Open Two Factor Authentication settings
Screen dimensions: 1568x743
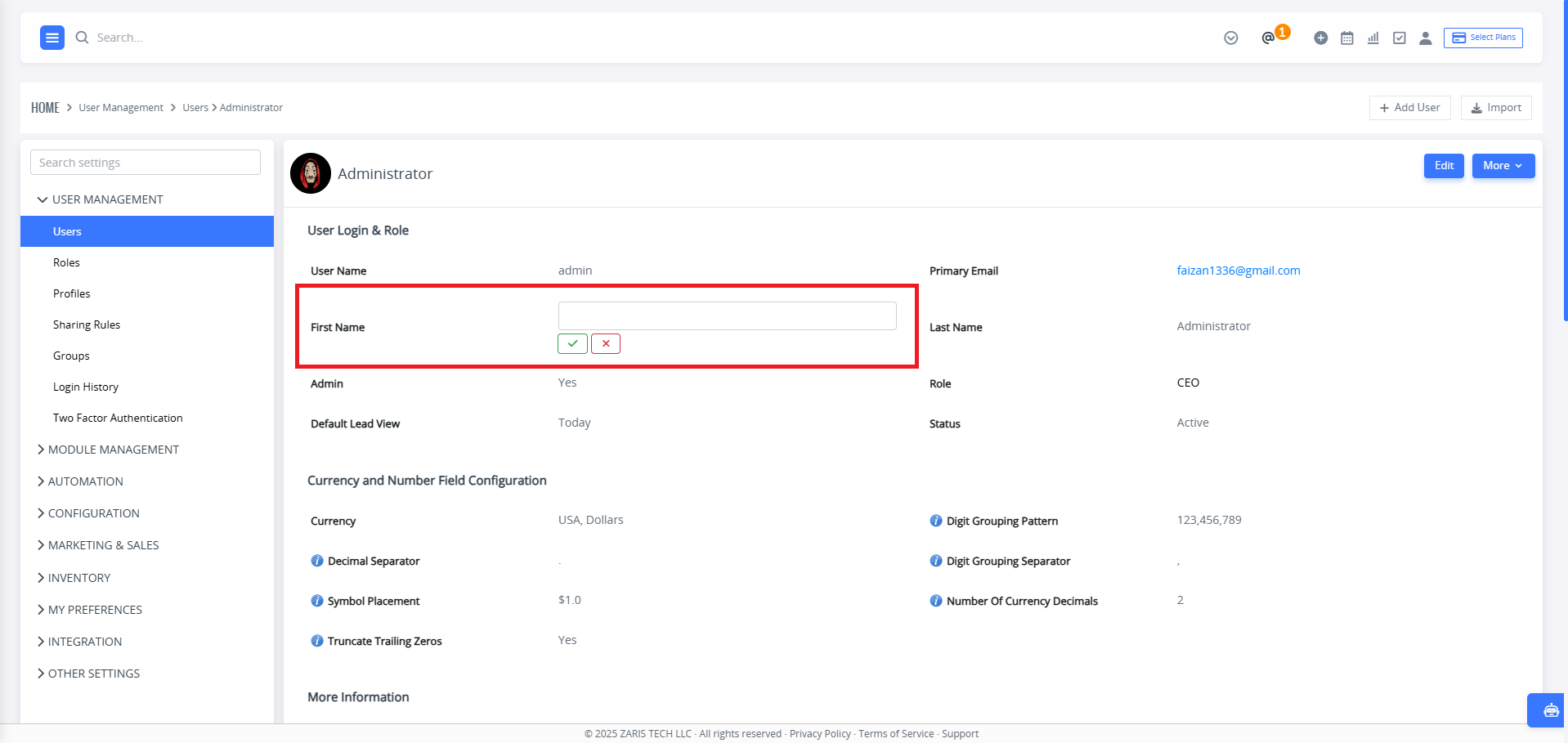point(118,418)
